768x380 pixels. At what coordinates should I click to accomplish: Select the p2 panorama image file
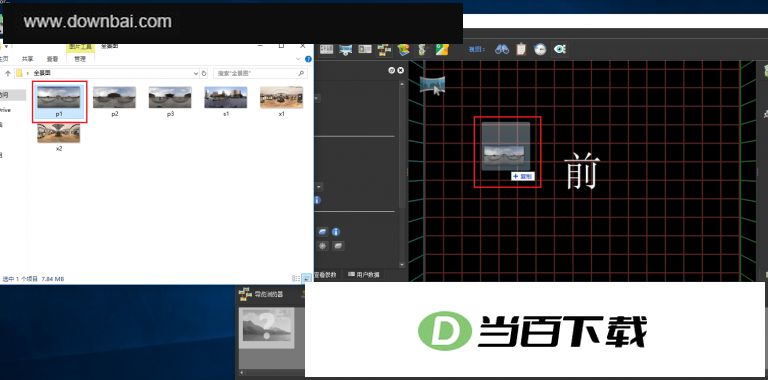tap(114, 101)
